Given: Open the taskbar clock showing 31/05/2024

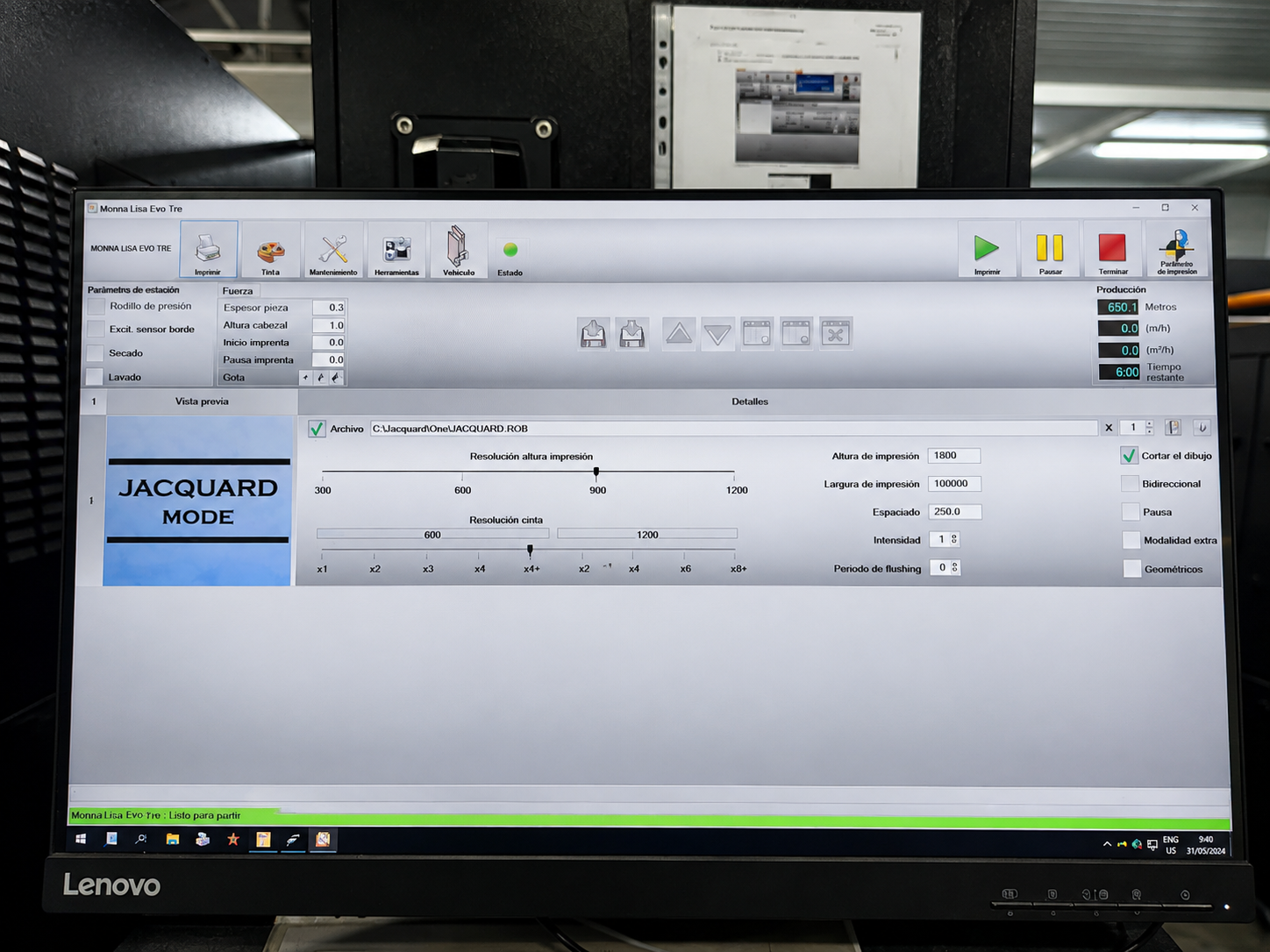Looking at the screenshot, I should [x=1206, y=845].
